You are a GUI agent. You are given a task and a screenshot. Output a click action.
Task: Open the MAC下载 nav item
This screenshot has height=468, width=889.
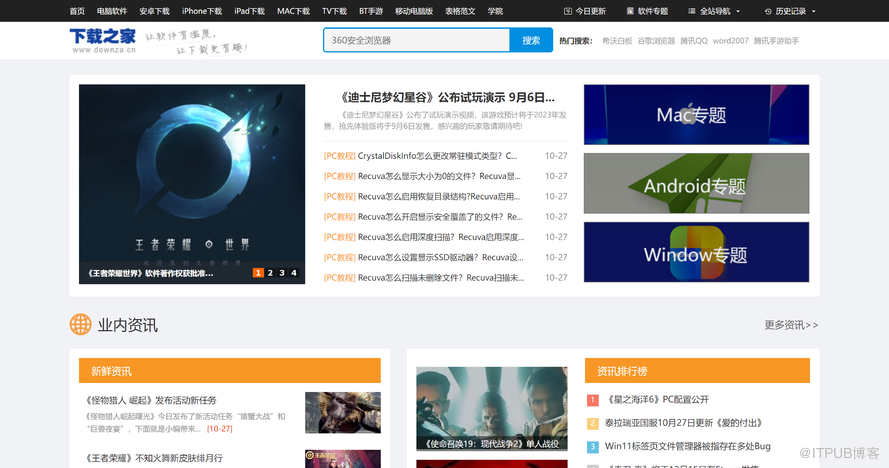pos(293,11)
